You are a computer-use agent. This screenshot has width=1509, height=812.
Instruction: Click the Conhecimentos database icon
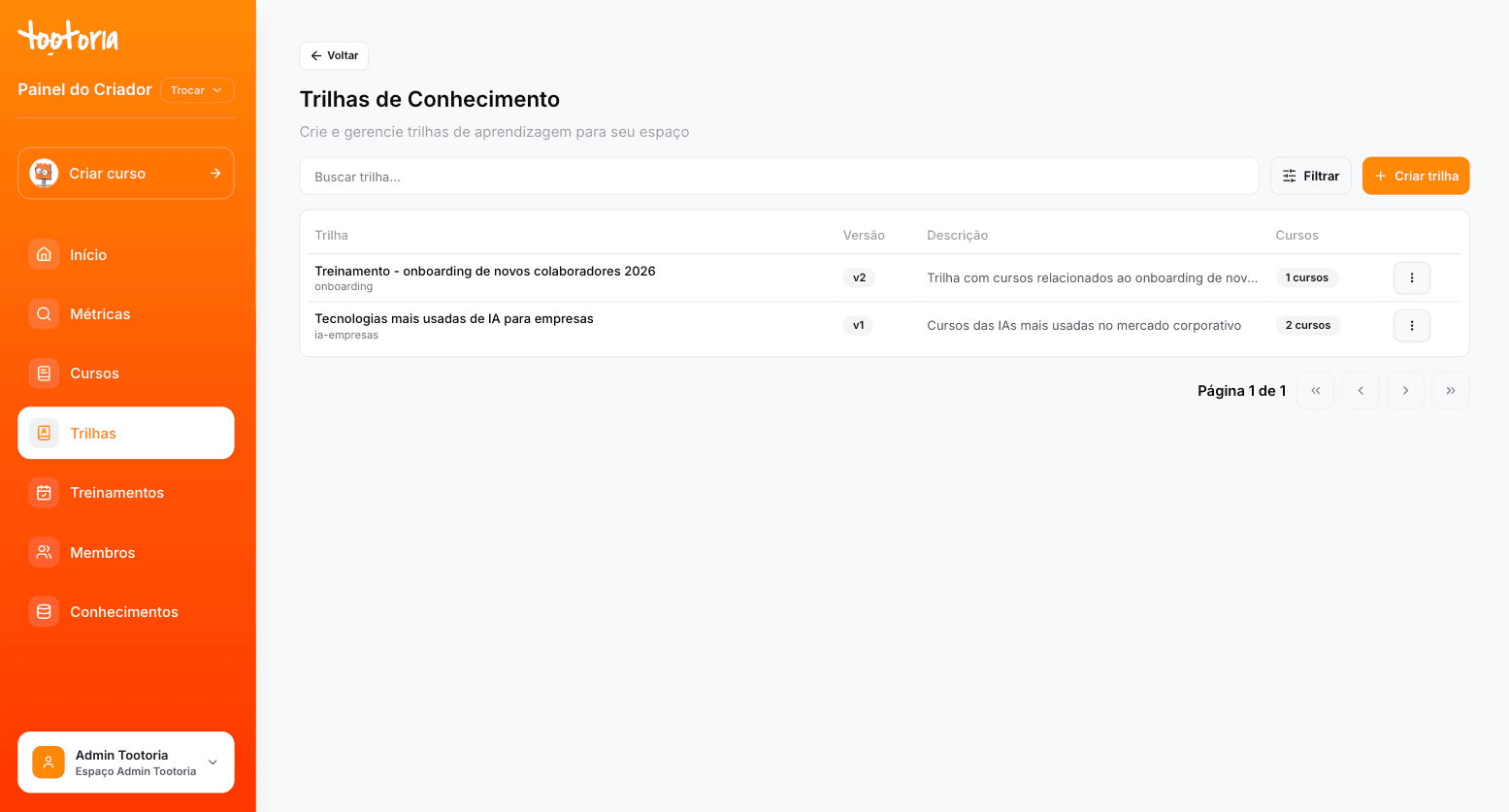[44, 612]
